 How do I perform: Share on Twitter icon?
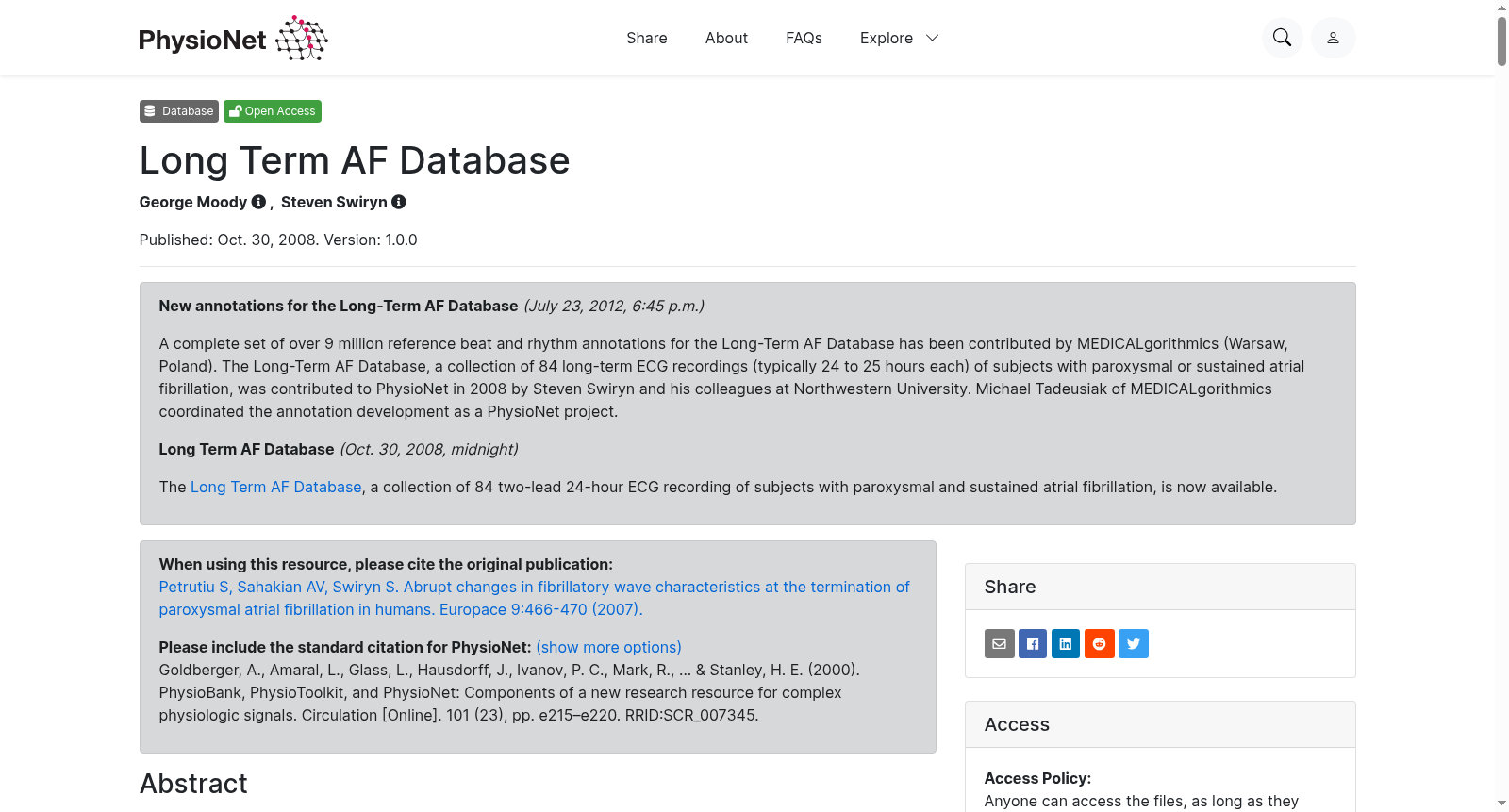pos(1134,643)
